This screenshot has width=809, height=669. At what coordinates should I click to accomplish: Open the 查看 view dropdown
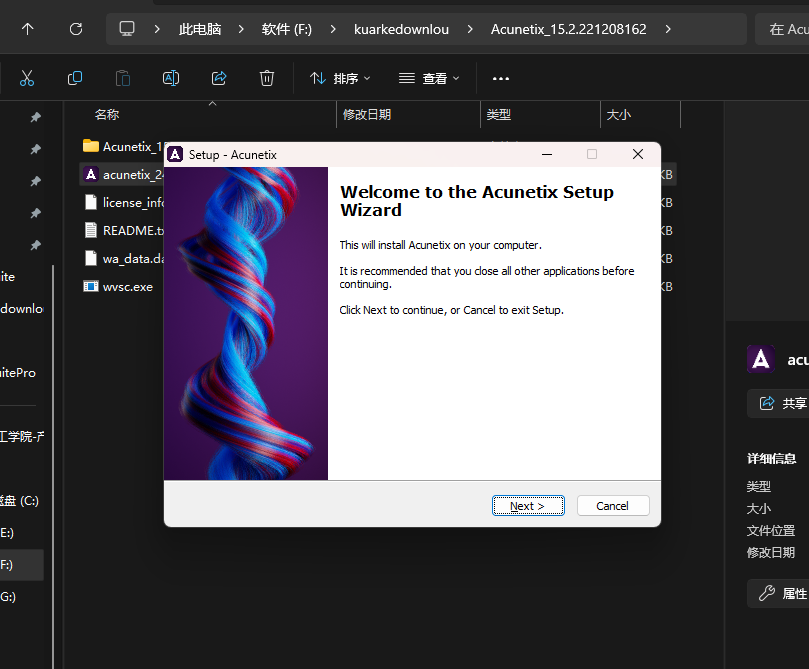click(429, 78)
